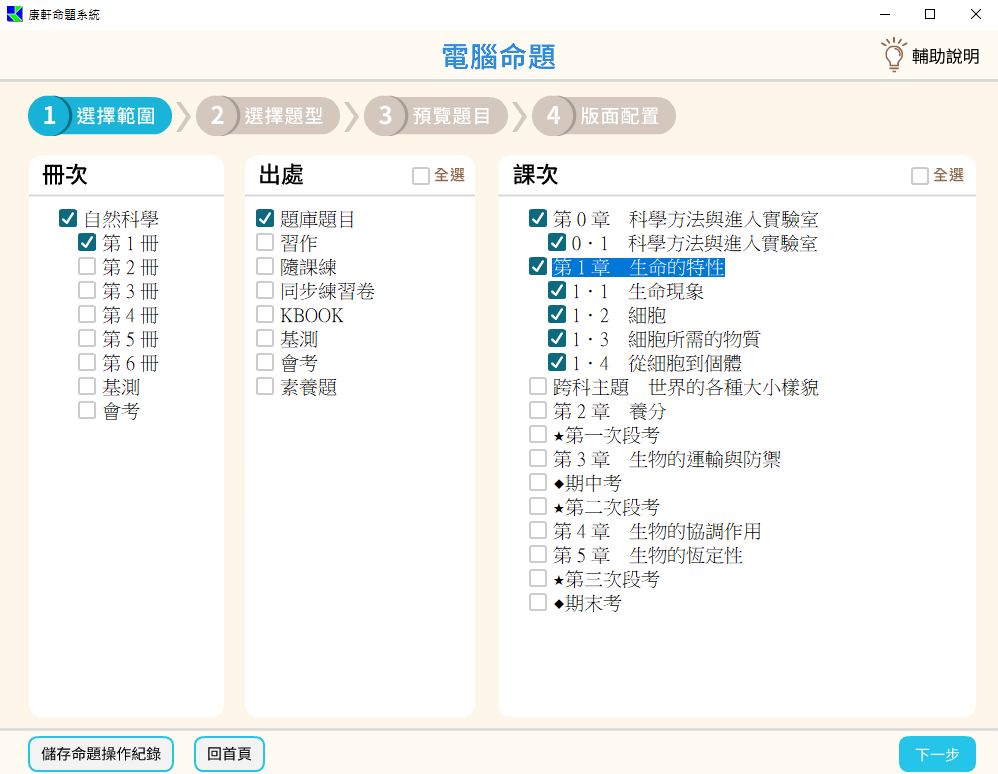Click the 儲存命題操作紀錄 button
The height and width of the screenshot is (774, 998).
[x=101, y=754]
